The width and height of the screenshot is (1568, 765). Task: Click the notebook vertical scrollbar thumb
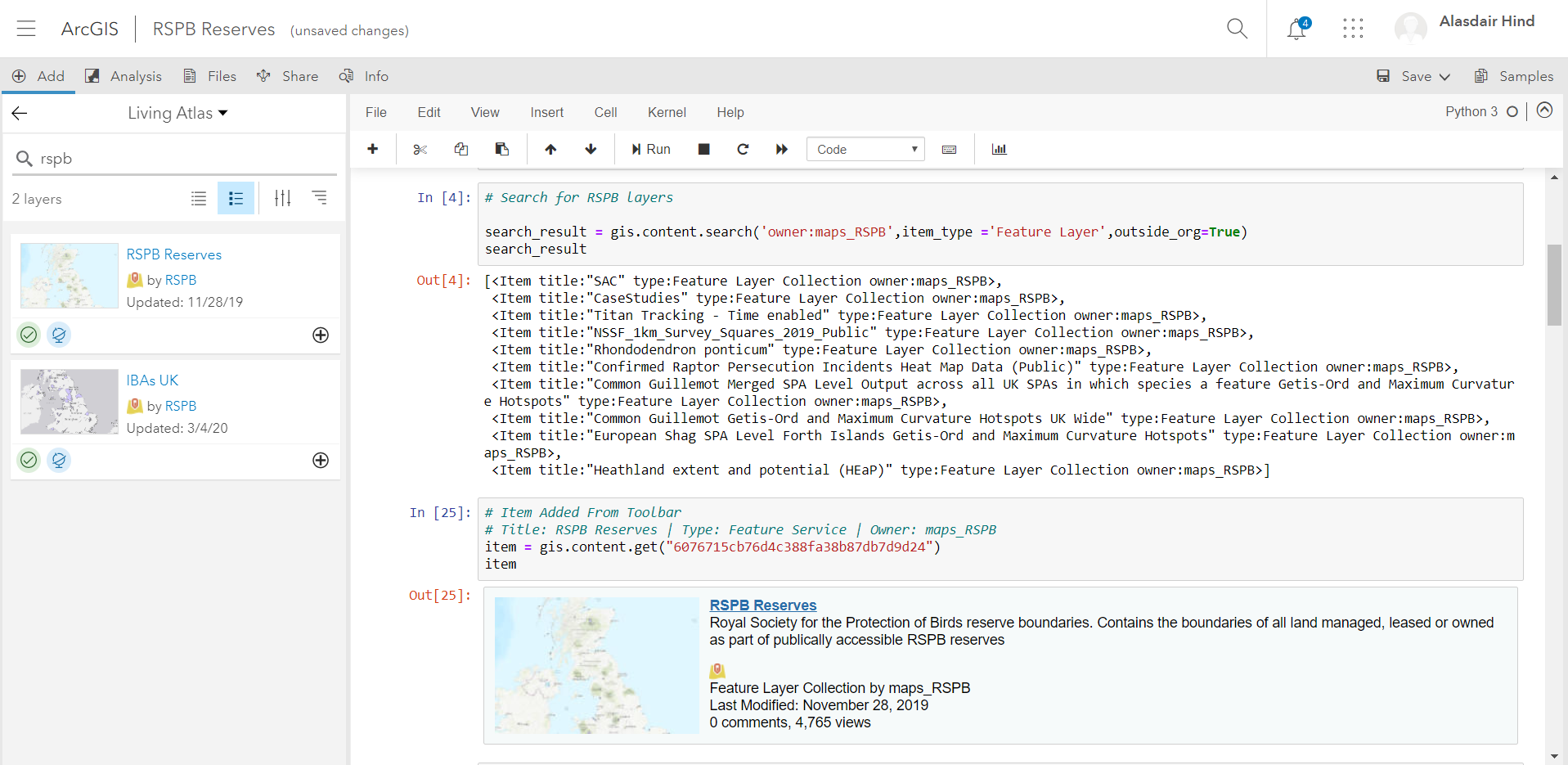[1554, 285]
